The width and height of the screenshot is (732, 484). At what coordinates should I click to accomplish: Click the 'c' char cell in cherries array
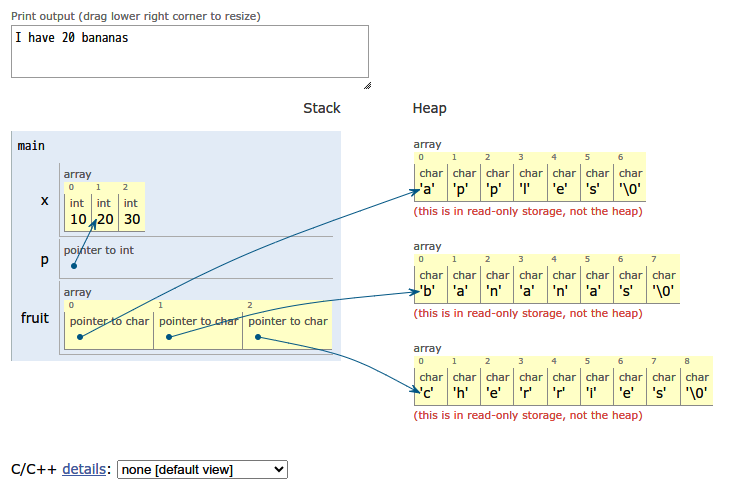(430, 393)
